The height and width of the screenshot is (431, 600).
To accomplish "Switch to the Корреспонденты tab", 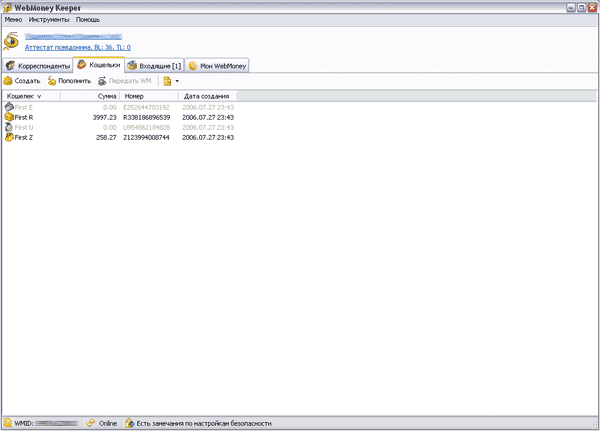I will (38, 66).
